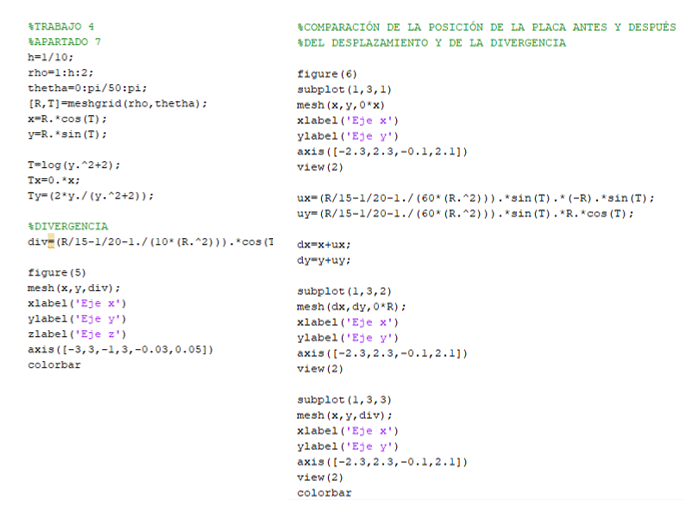Place cursor on T=log(y.^2+2) line
Screen dimensions: 684x512
coord(72,165)
